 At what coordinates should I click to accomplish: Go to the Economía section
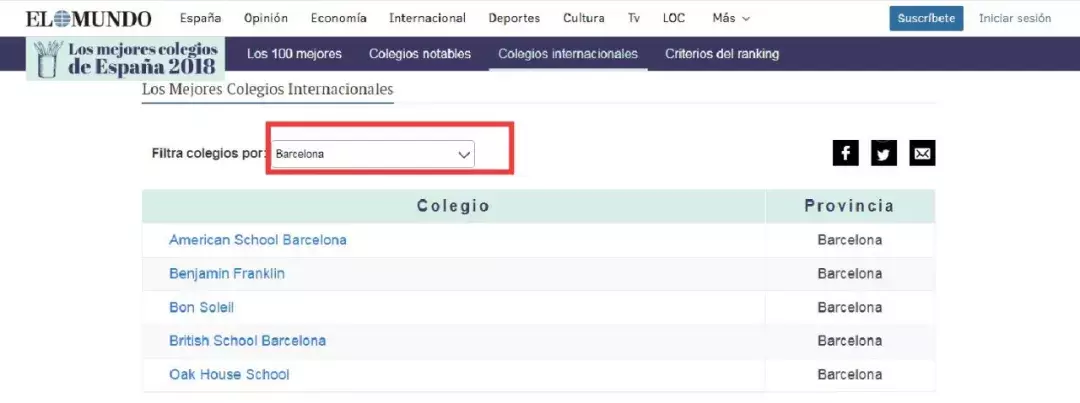tap(338, 19)
